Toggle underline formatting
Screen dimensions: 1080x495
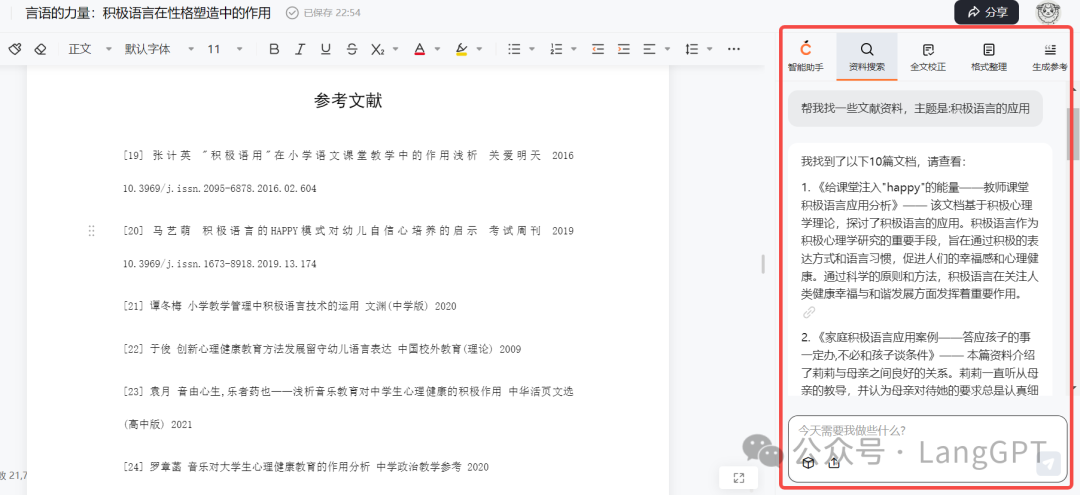326,49
